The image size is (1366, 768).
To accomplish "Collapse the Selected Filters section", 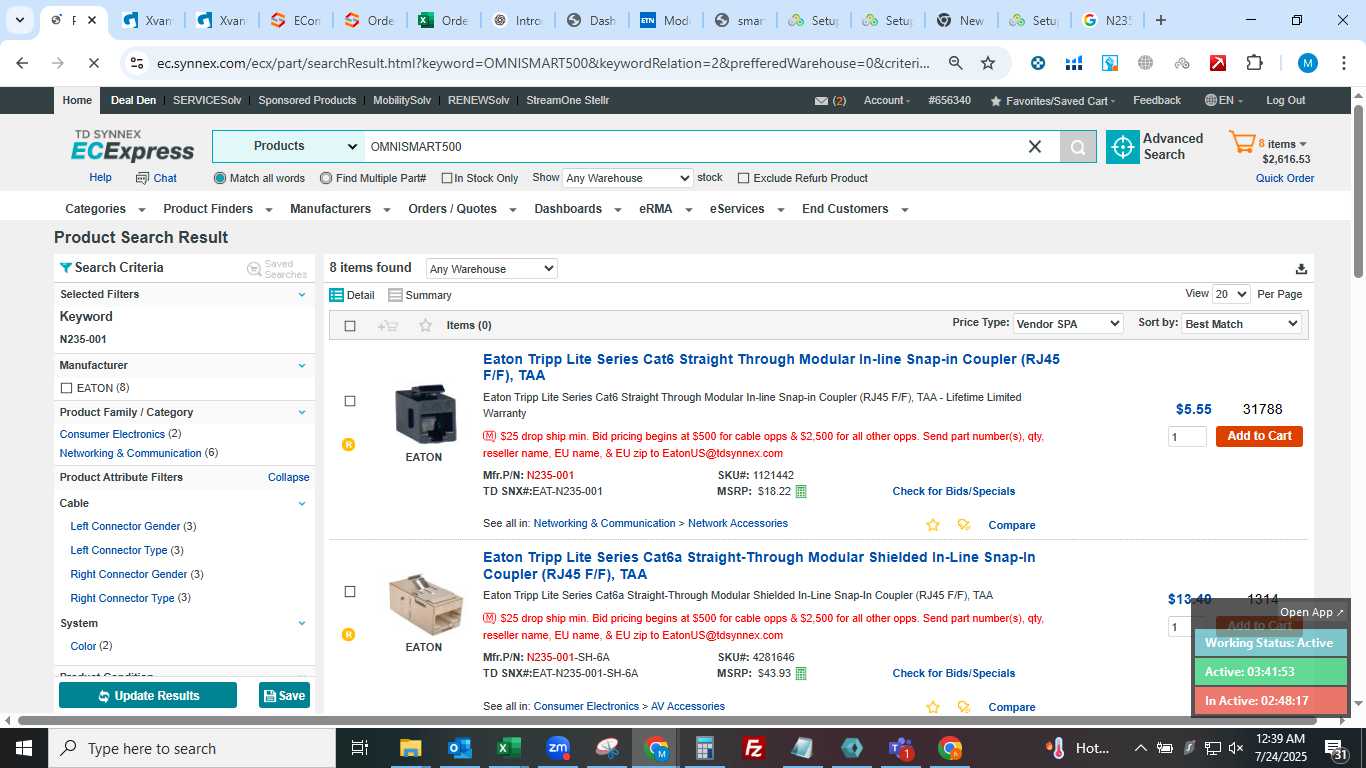I will (302, 295).
